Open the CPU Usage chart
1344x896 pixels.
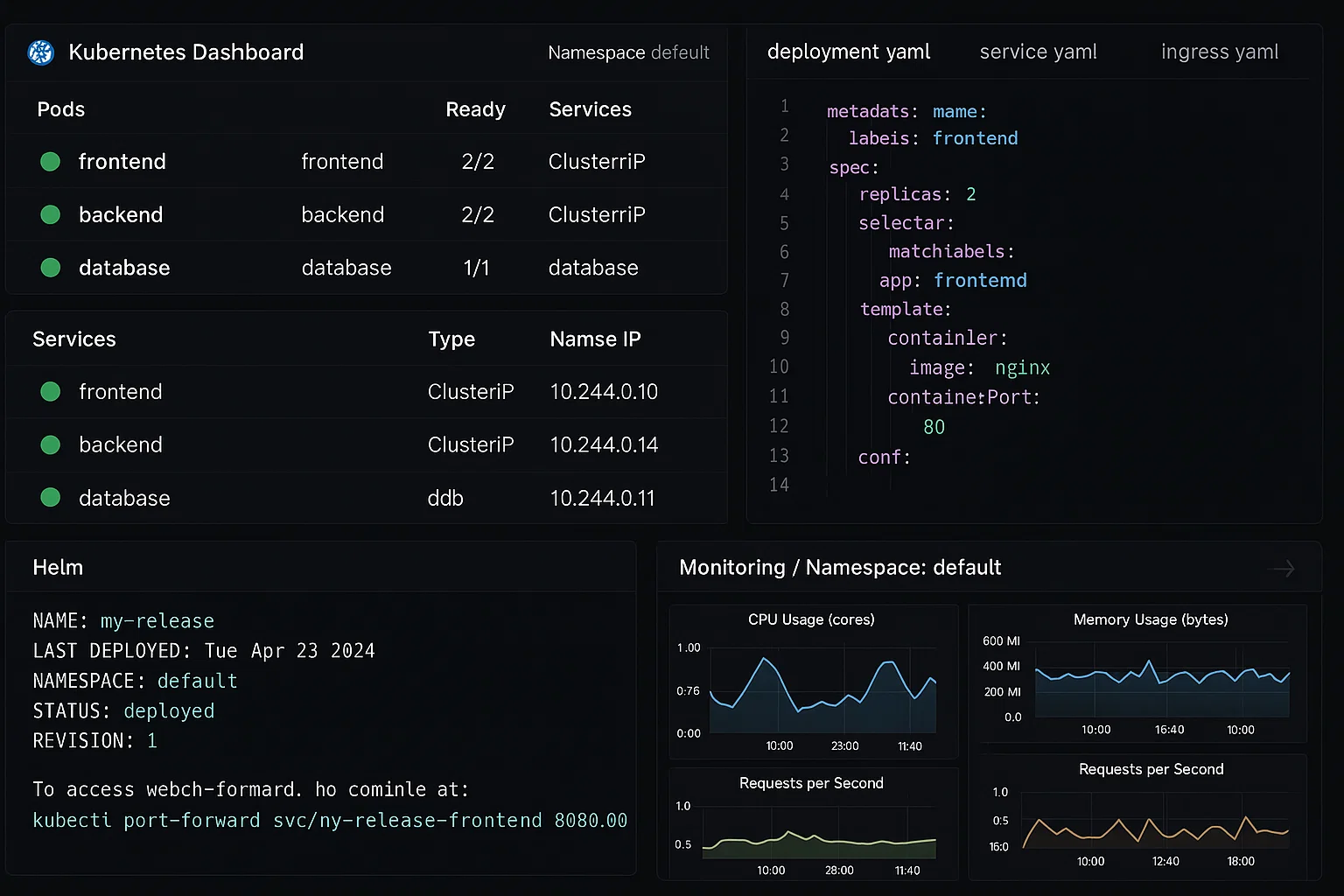(x=813, y=682)
